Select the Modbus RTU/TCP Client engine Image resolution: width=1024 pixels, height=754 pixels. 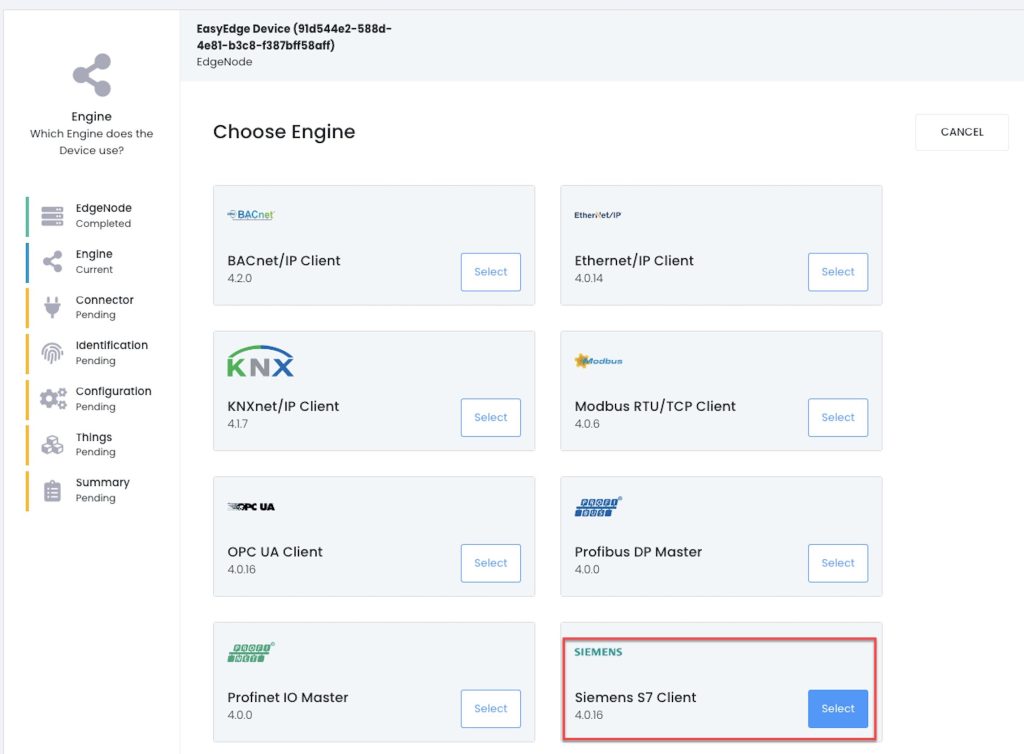click(838, 417)
